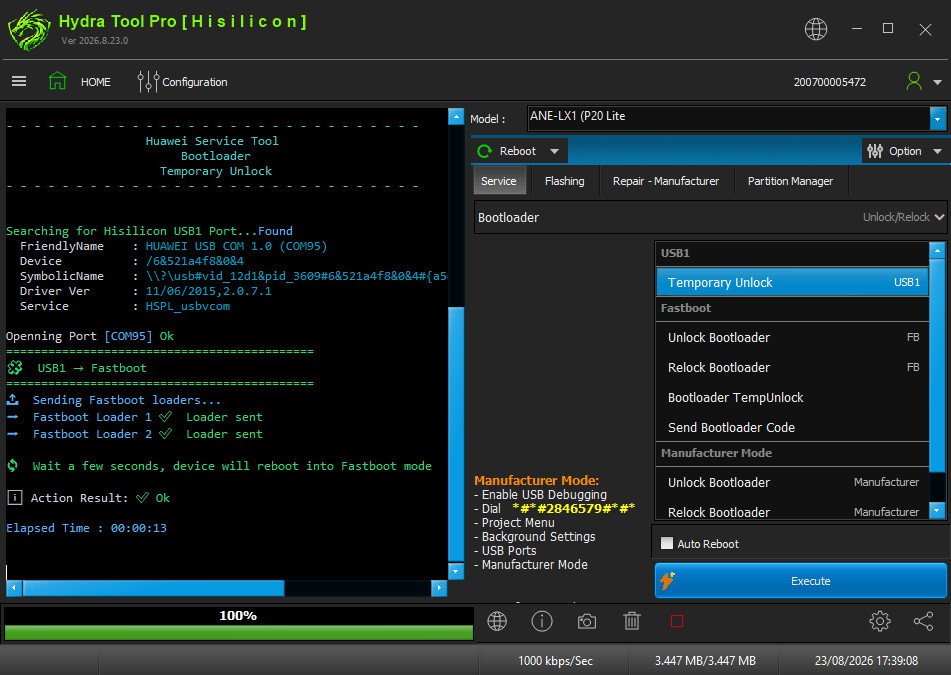
Task: Click operation list scroll down arrow
Action: pyautogui.click(x=937, y=511)
